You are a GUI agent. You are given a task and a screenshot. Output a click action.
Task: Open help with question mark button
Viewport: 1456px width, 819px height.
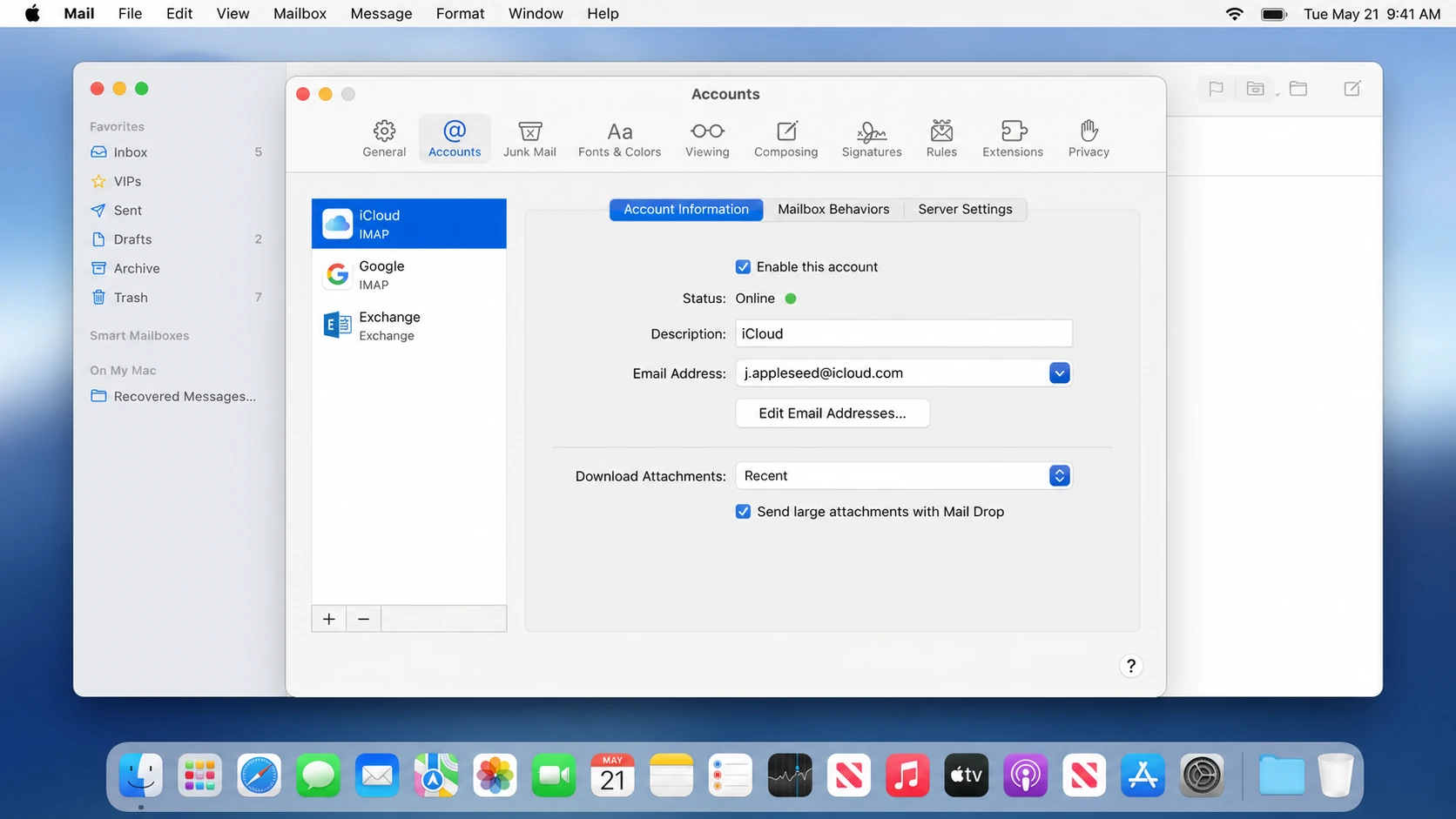click(x=1130, y=666)
